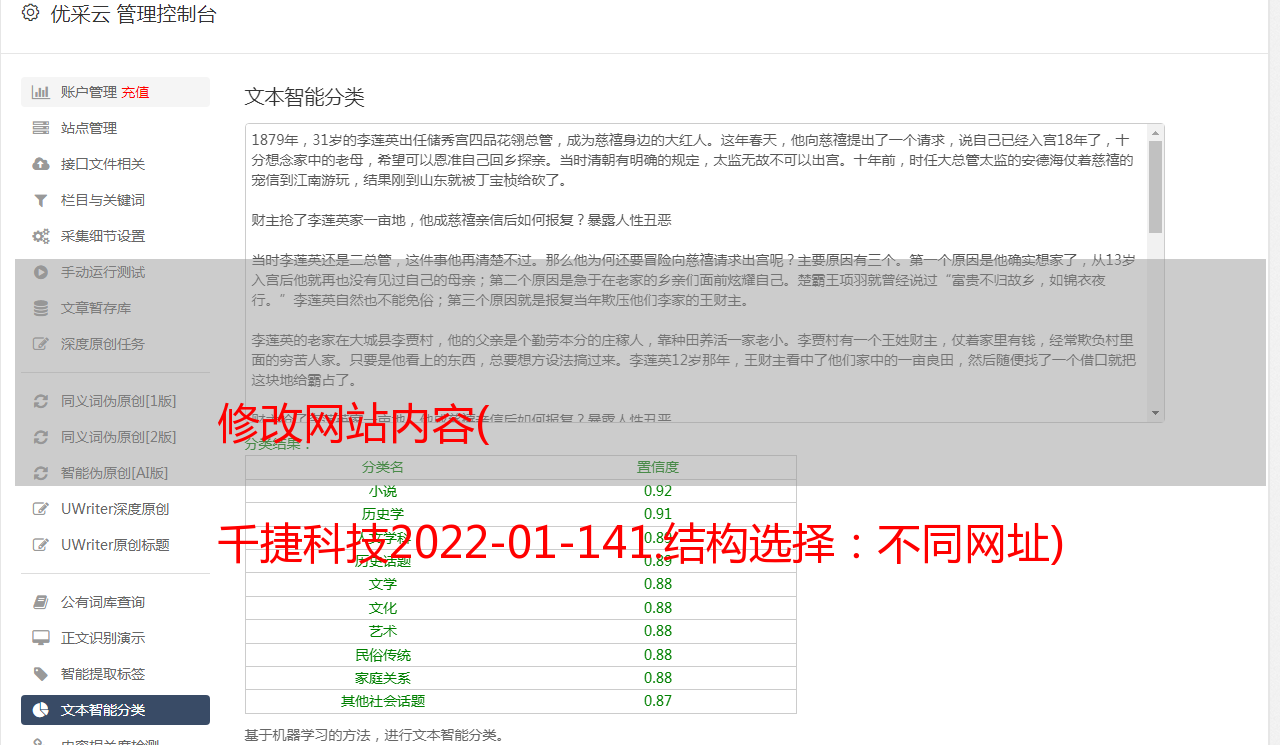Select the 历史学 category cell
1280x745 pixels.
383,514
